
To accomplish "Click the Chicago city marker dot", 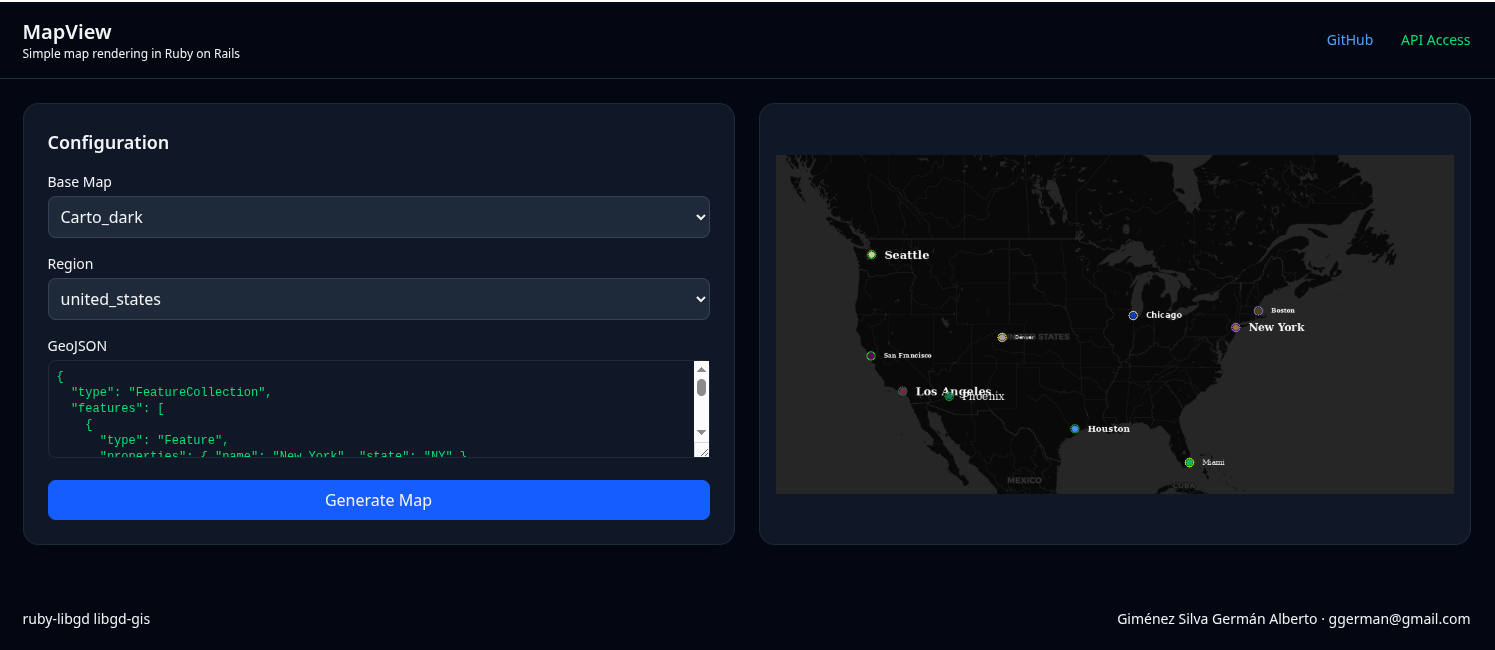I will coord(1133,315).
